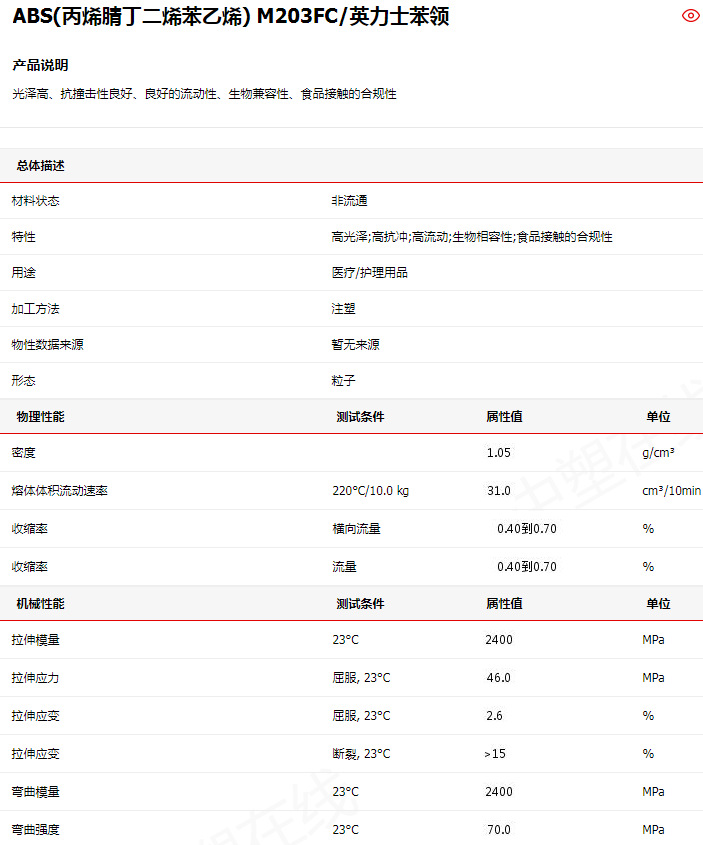Click 属性值 header in 机械性能 section
Image resolution: width=703 pixels, height=845 pixels.
tap(504, 604)
